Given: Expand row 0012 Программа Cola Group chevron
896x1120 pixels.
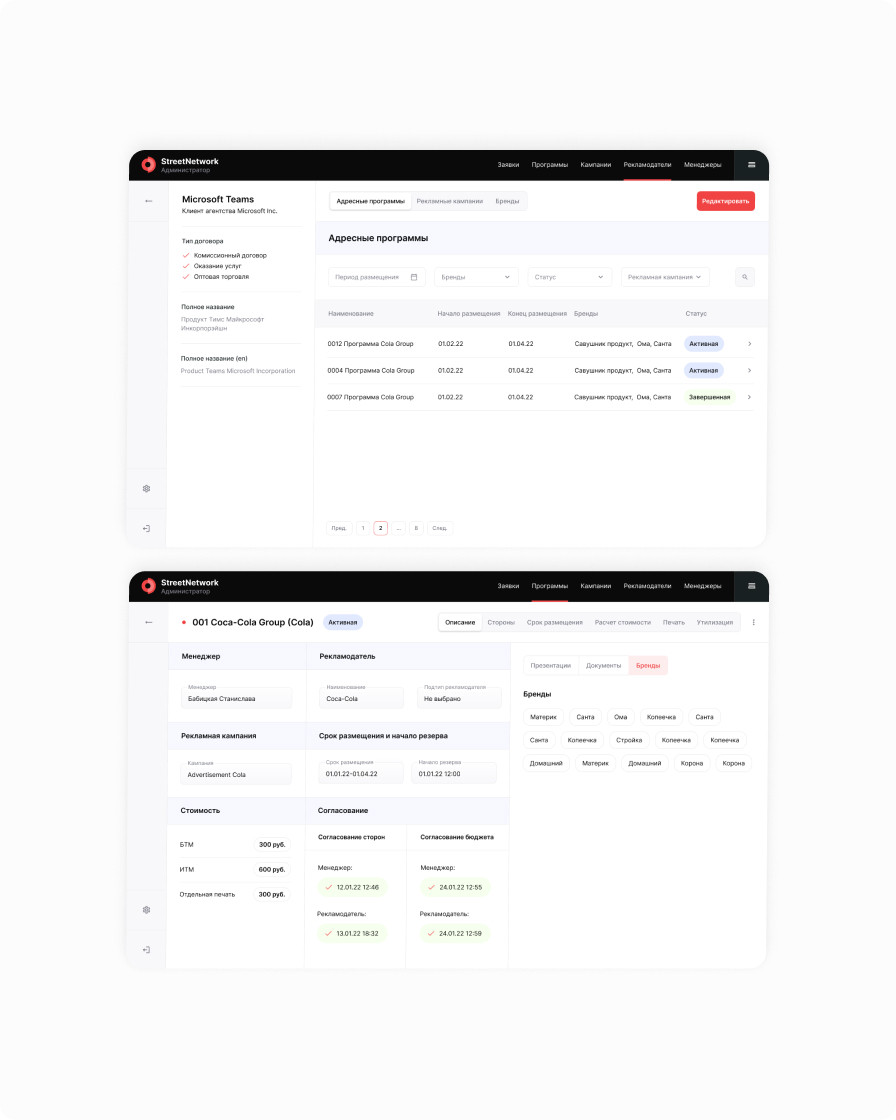Looking at the screenshot, I should [x=750, y=344].
